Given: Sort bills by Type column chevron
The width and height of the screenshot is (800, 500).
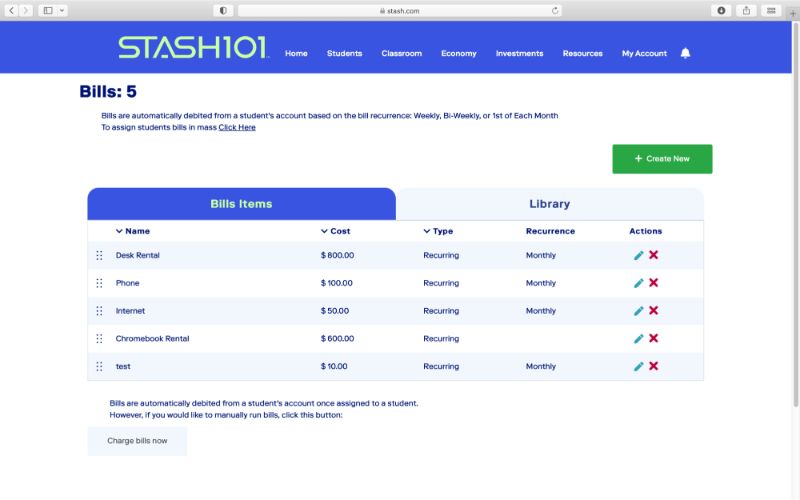Looking at the screenshot, I should [427, 231].
